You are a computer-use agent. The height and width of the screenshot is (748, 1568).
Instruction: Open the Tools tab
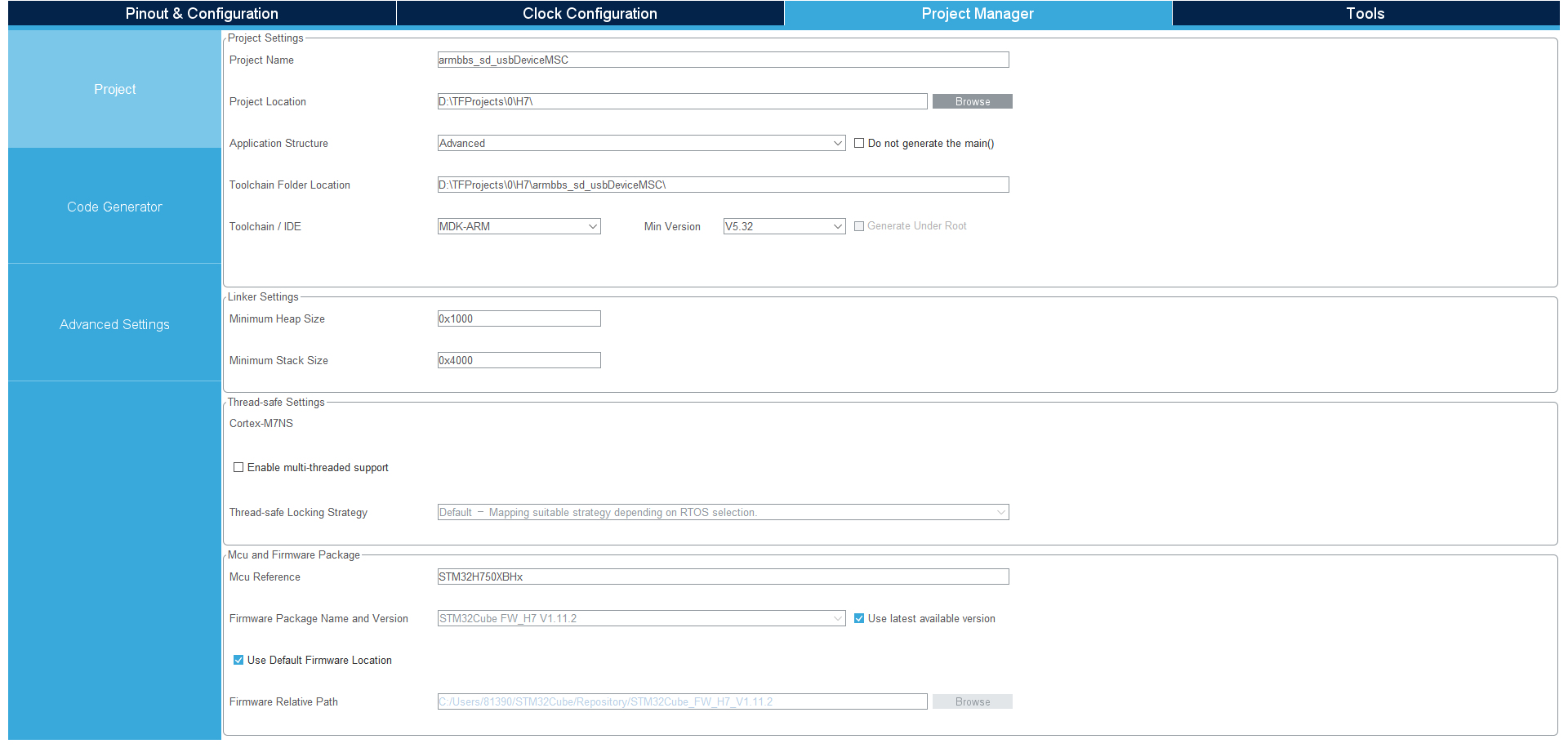click(x=1365, y=13)
